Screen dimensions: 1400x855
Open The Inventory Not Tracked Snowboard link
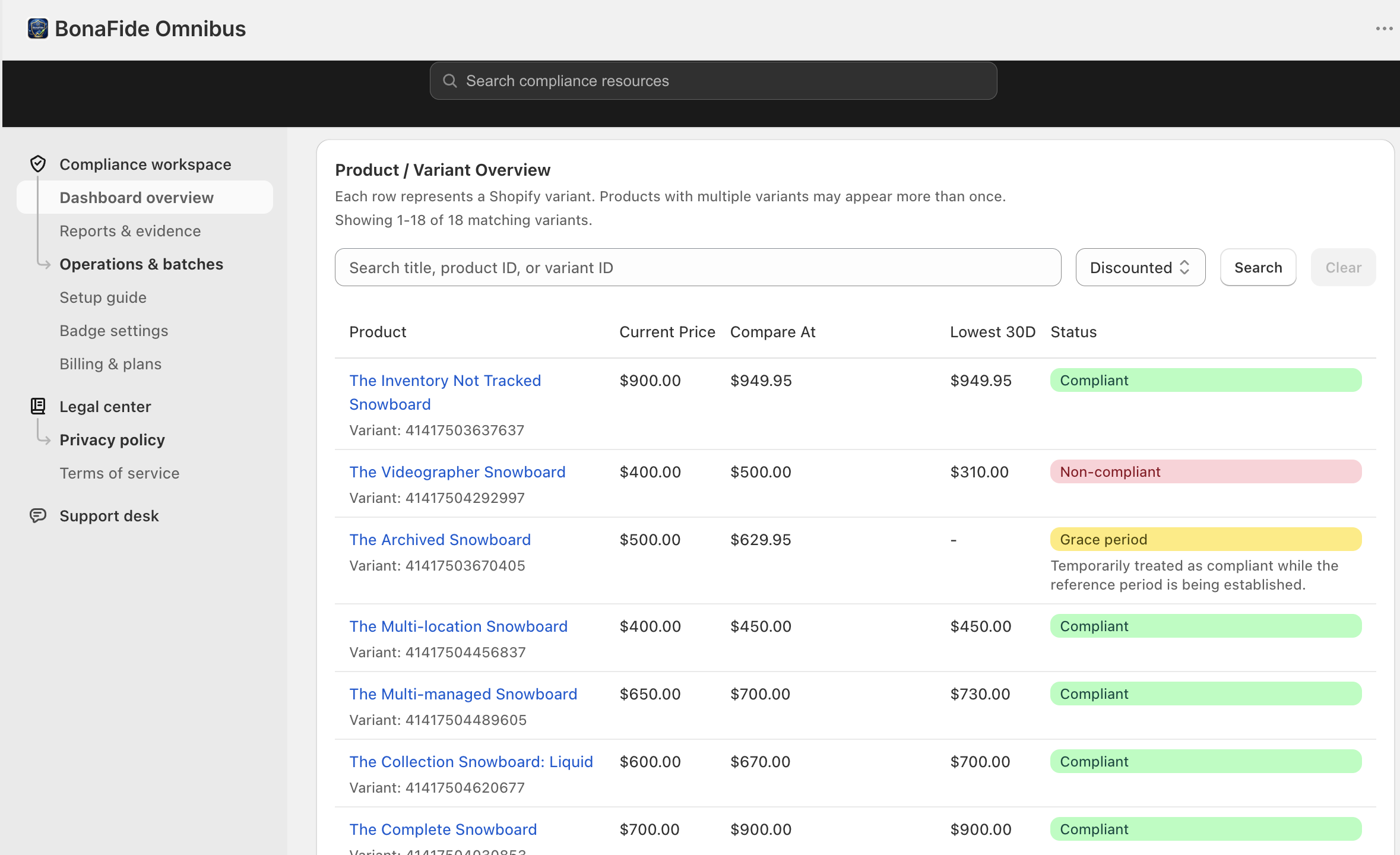point(445,392)
